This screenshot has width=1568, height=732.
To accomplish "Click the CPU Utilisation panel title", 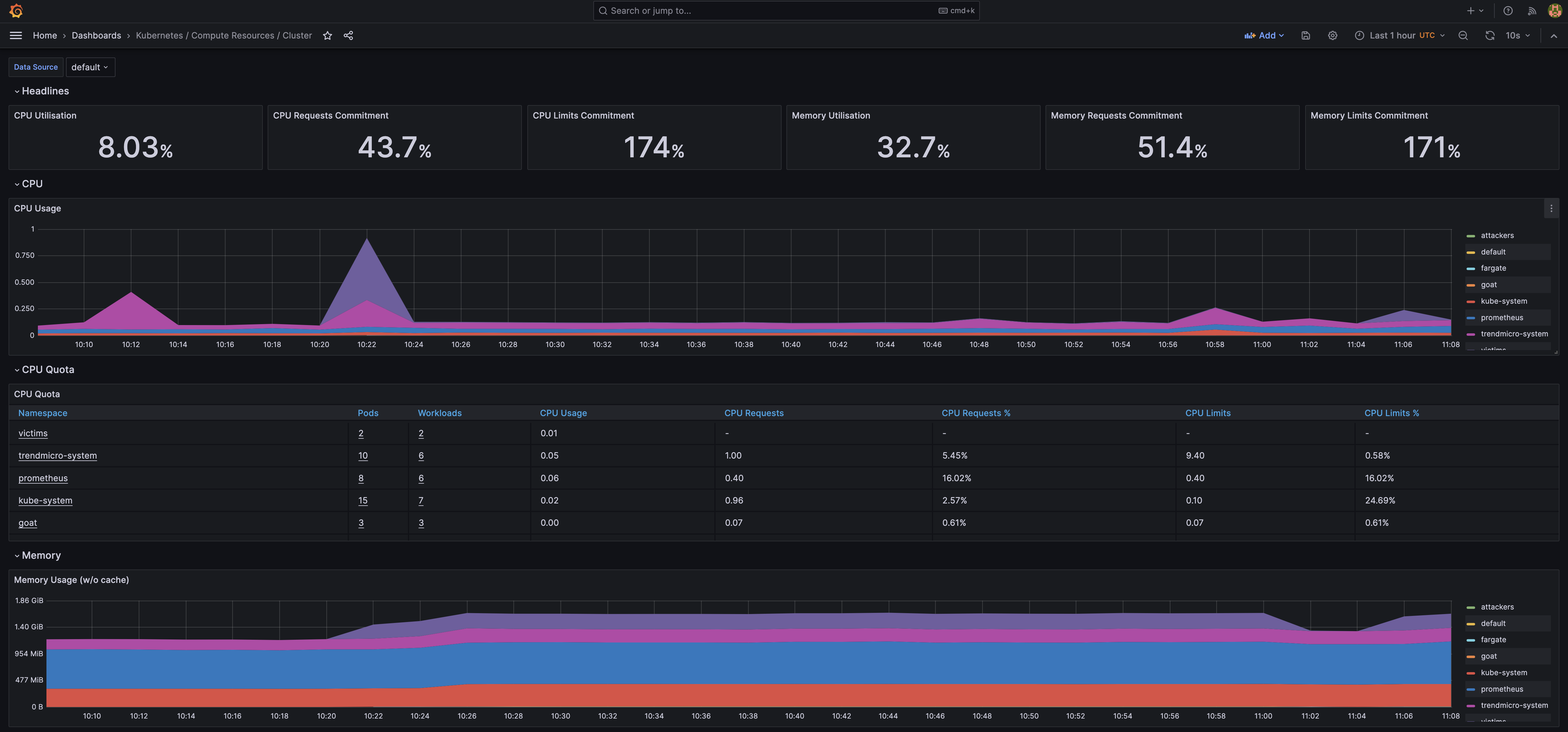I will 45,115.
